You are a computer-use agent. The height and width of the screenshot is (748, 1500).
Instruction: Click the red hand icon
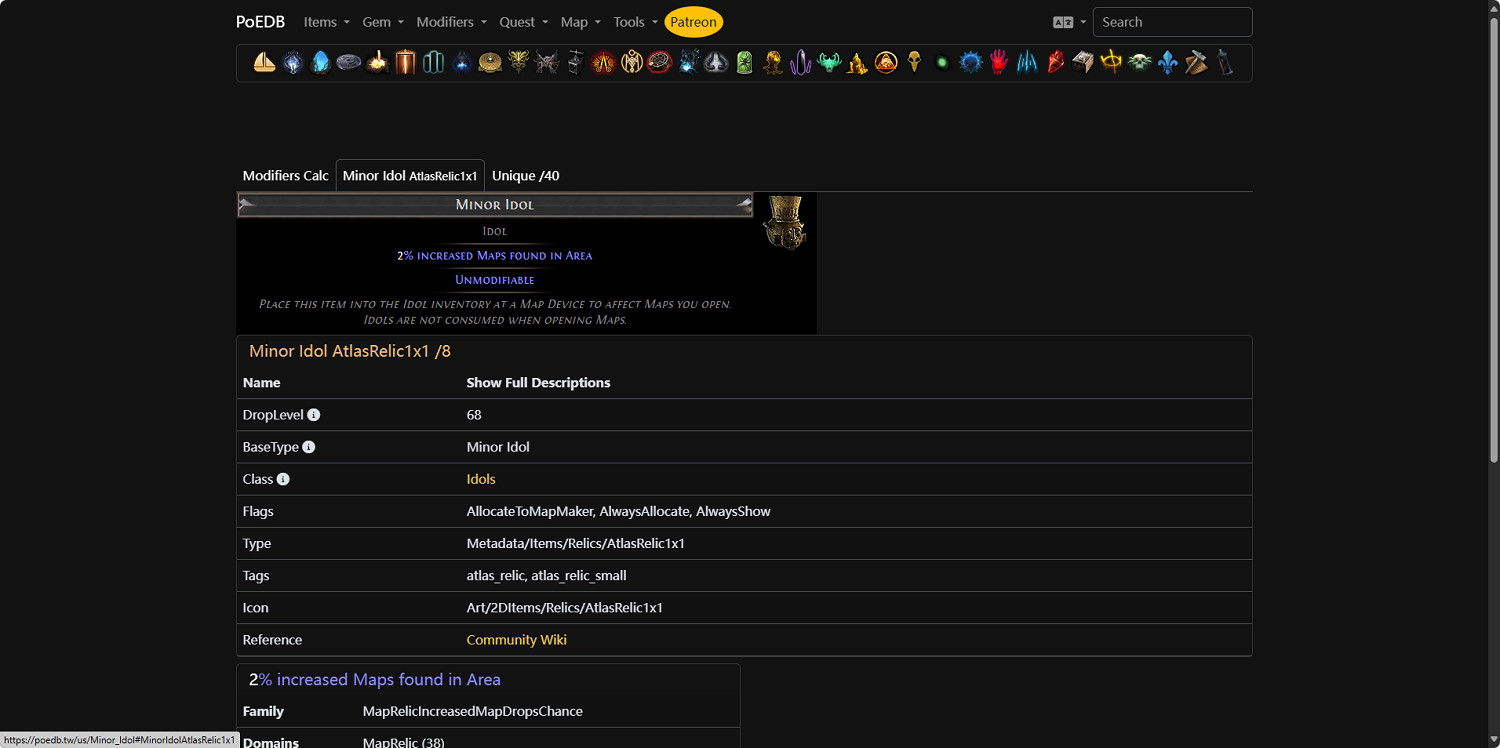[x=999, y=63]
